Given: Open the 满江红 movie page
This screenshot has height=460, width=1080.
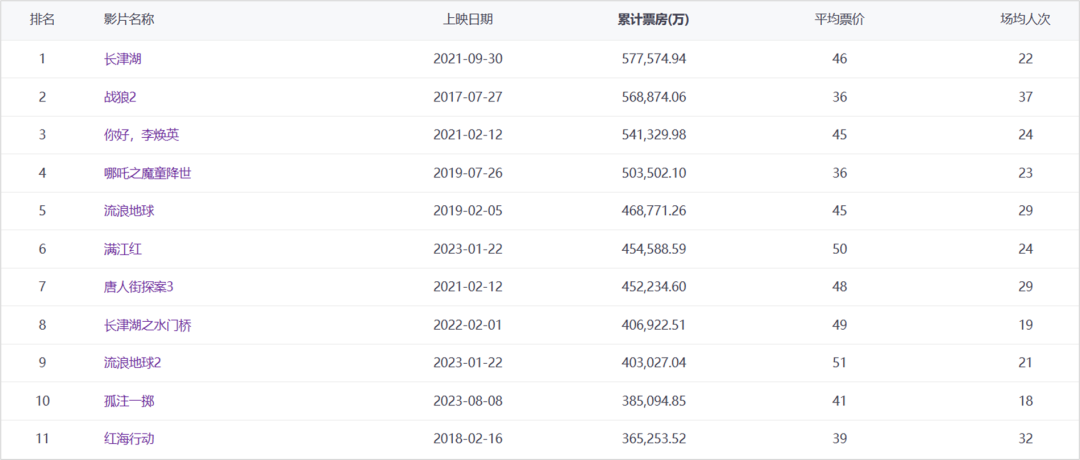Looking at the screenshot, I should [122, 249].
